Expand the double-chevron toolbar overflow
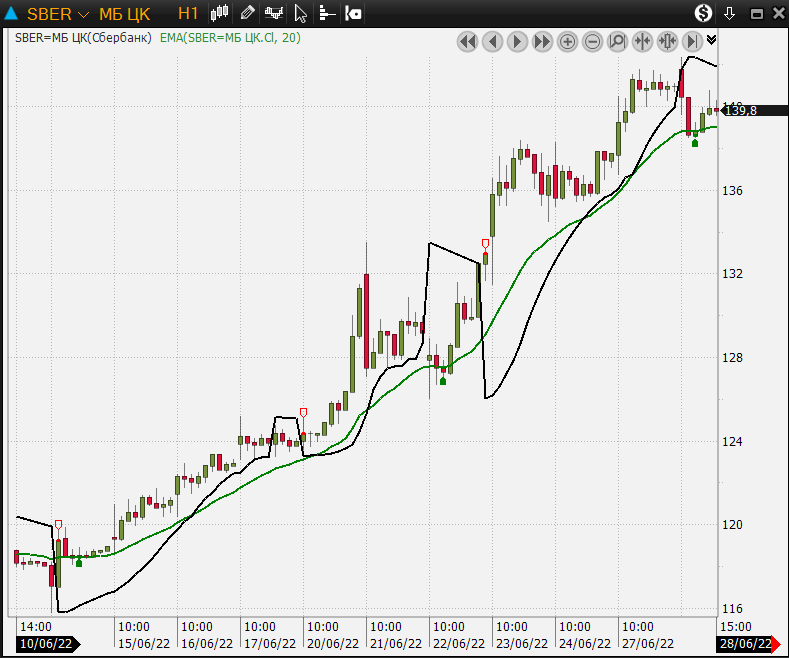The width and height of the screenshot is (789, 658). pyautogui.click(x=711, y=40)
